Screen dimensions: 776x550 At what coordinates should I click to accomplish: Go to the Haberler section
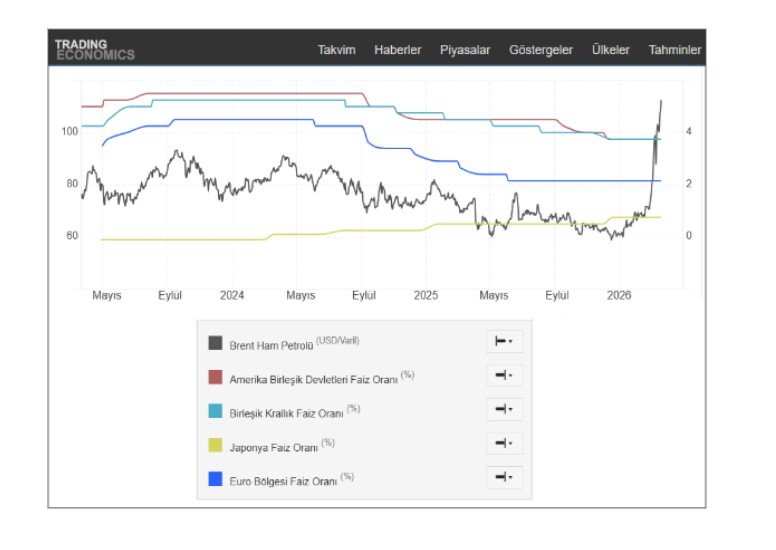pos(397,50)
